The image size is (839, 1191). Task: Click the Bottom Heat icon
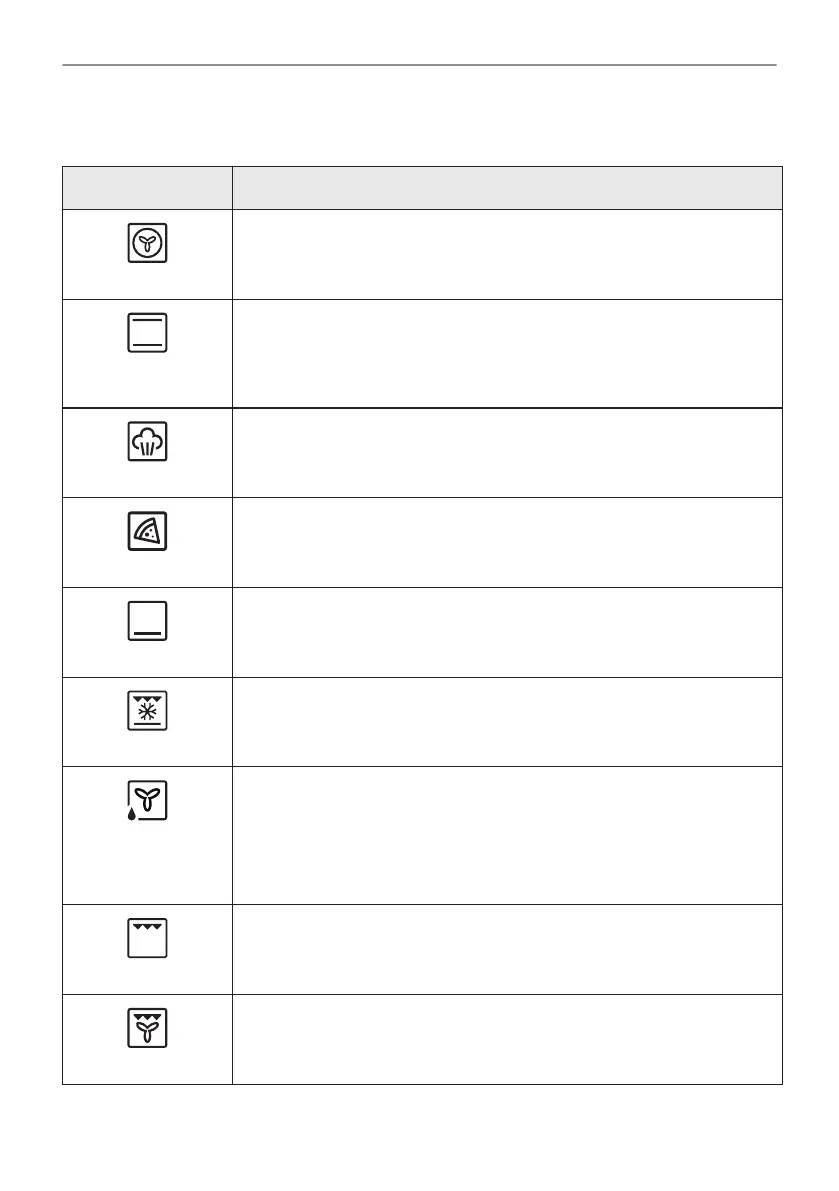tap(147, 621)
